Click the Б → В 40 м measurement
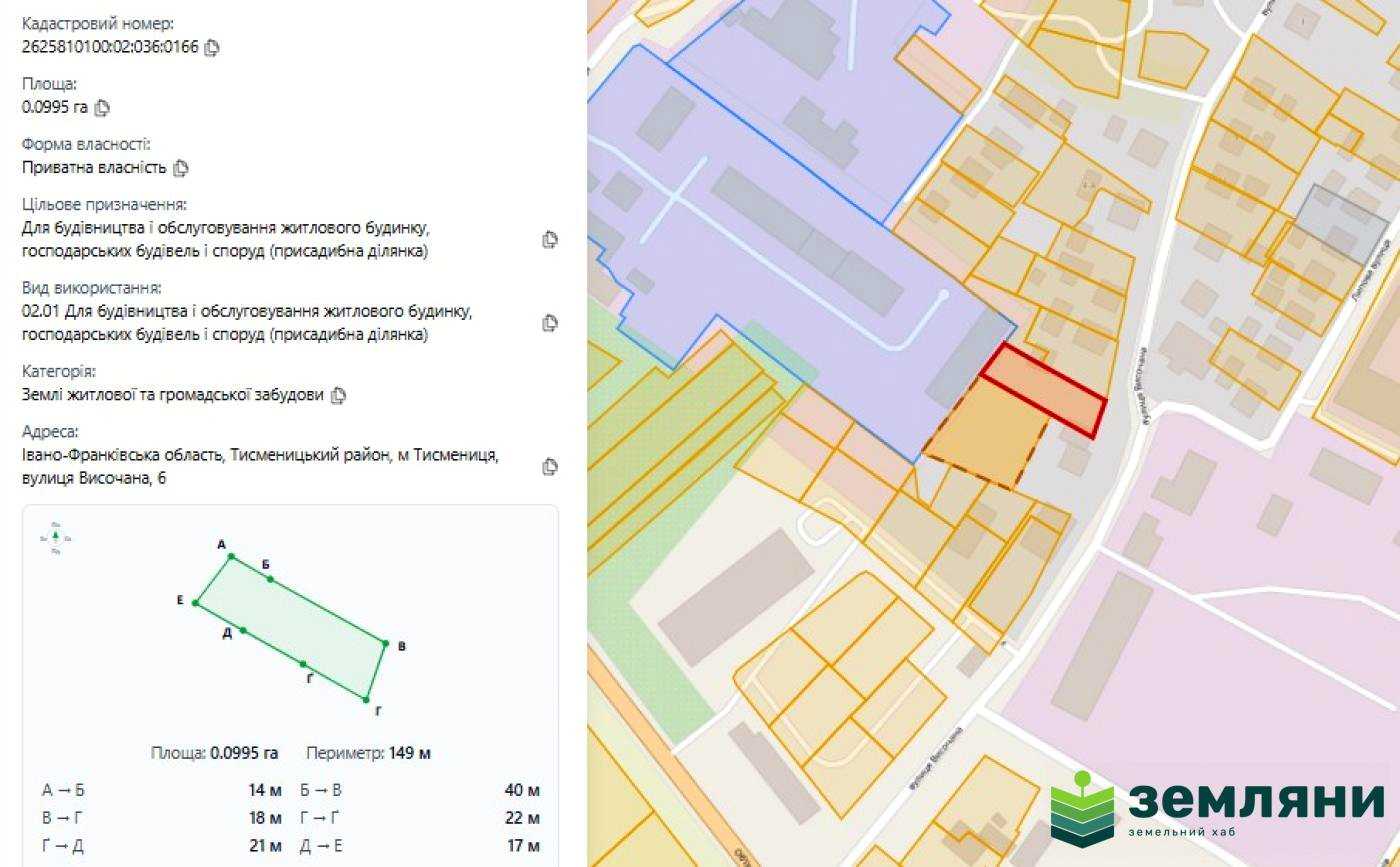The image size is (1400, 867). 420,790
